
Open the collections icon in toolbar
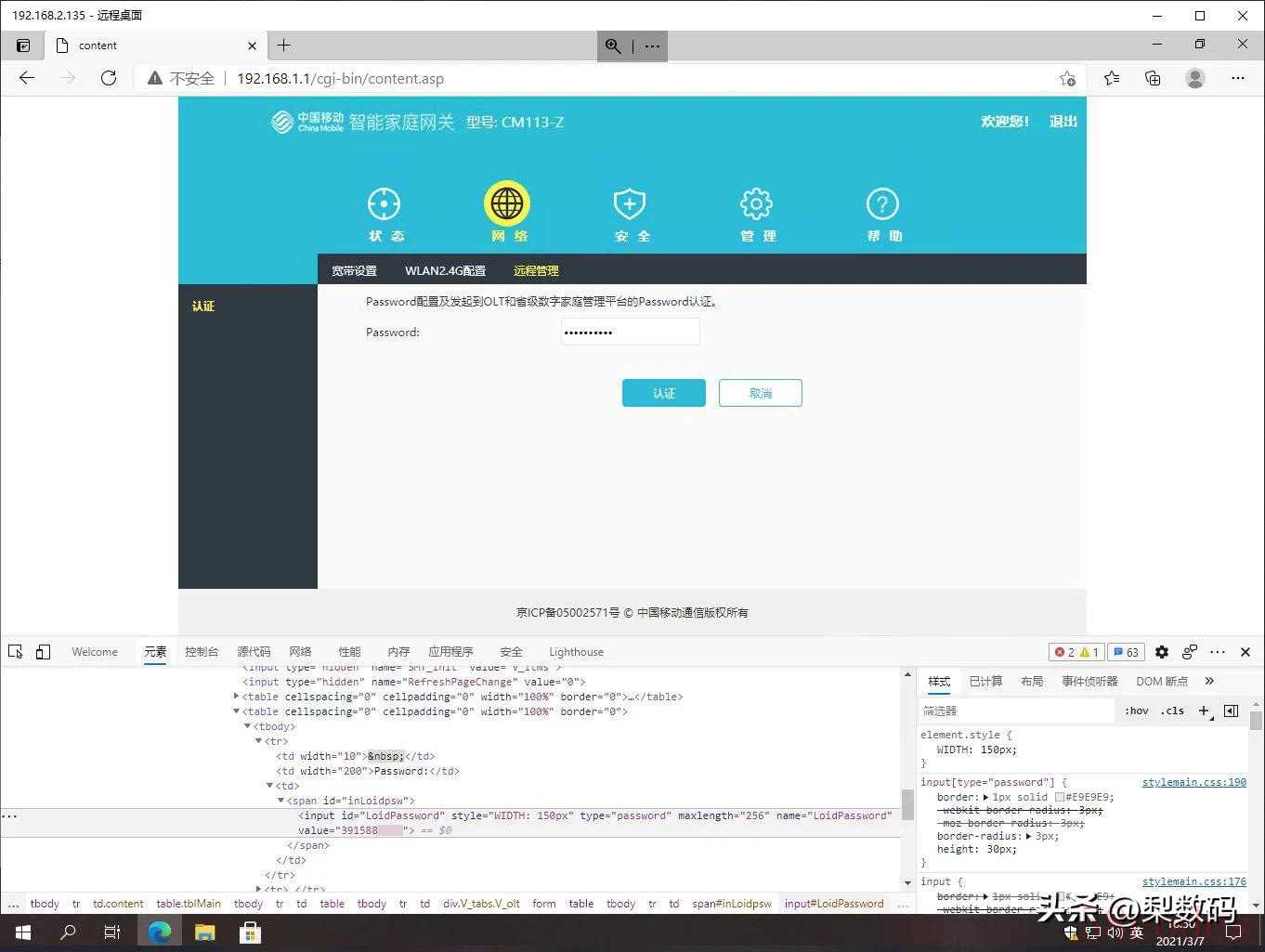pos(1153,78)
